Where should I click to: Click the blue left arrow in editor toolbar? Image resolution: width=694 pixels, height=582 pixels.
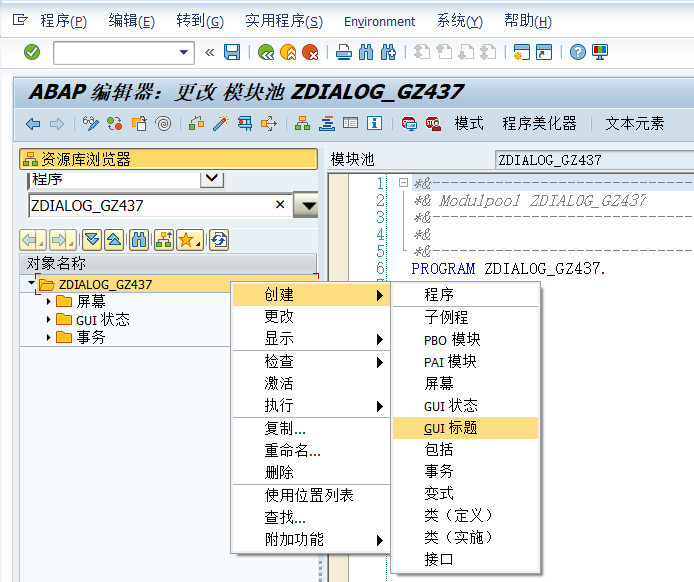(33, 124)
